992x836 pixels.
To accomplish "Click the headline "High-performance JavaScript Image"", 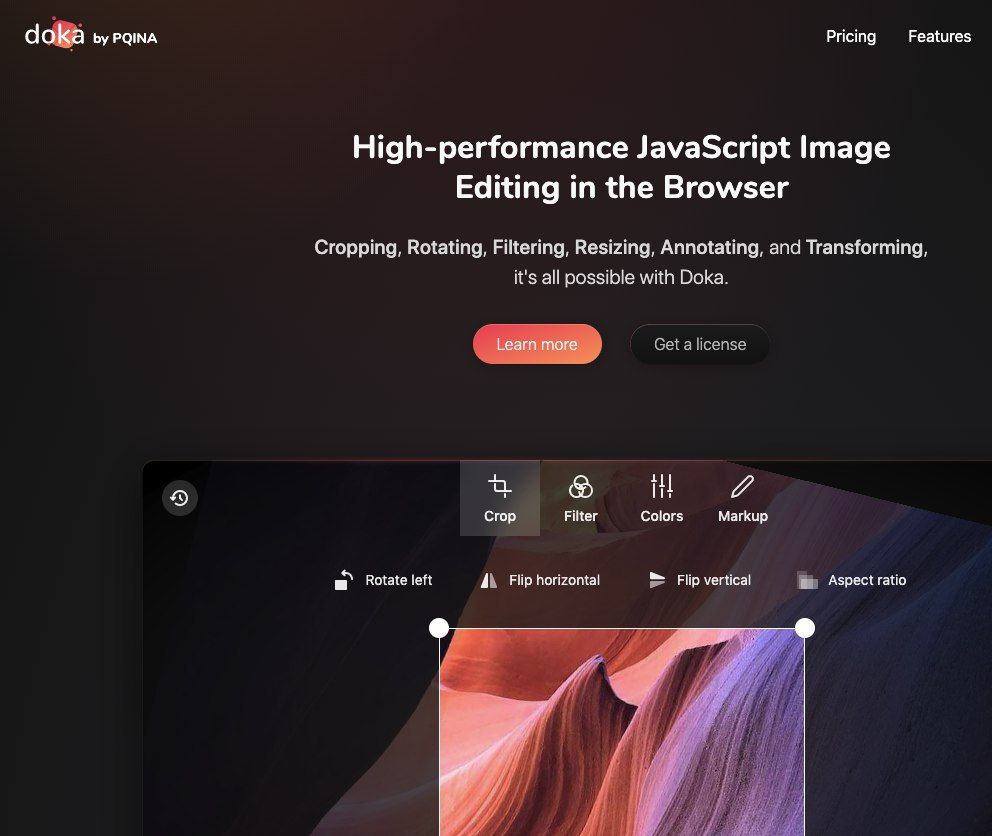I will click(x=621, y=147).
